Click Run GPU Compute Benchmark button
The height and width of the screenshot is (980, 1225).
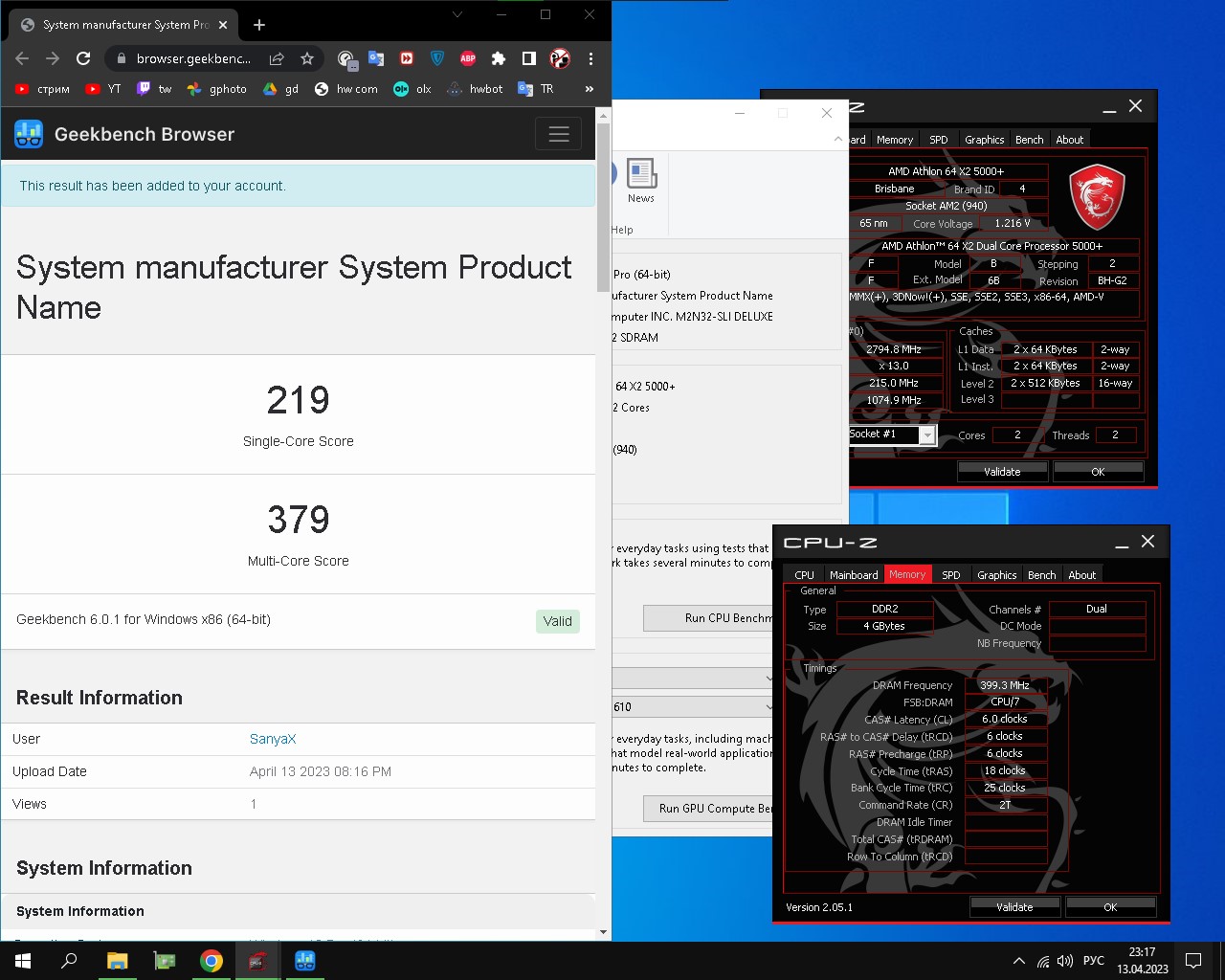707,809
